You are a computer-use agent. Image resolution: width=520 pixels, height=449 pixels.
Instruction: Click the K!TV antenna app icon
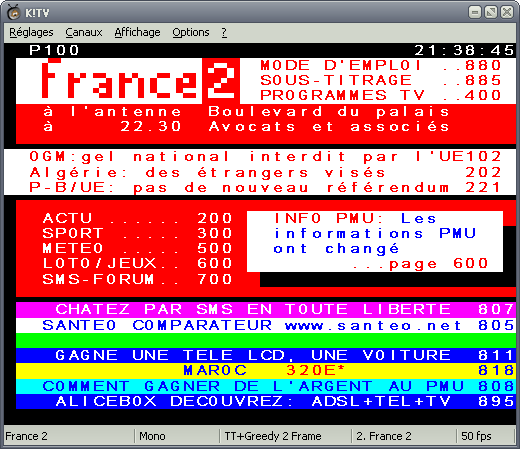[x=14, y=12]
